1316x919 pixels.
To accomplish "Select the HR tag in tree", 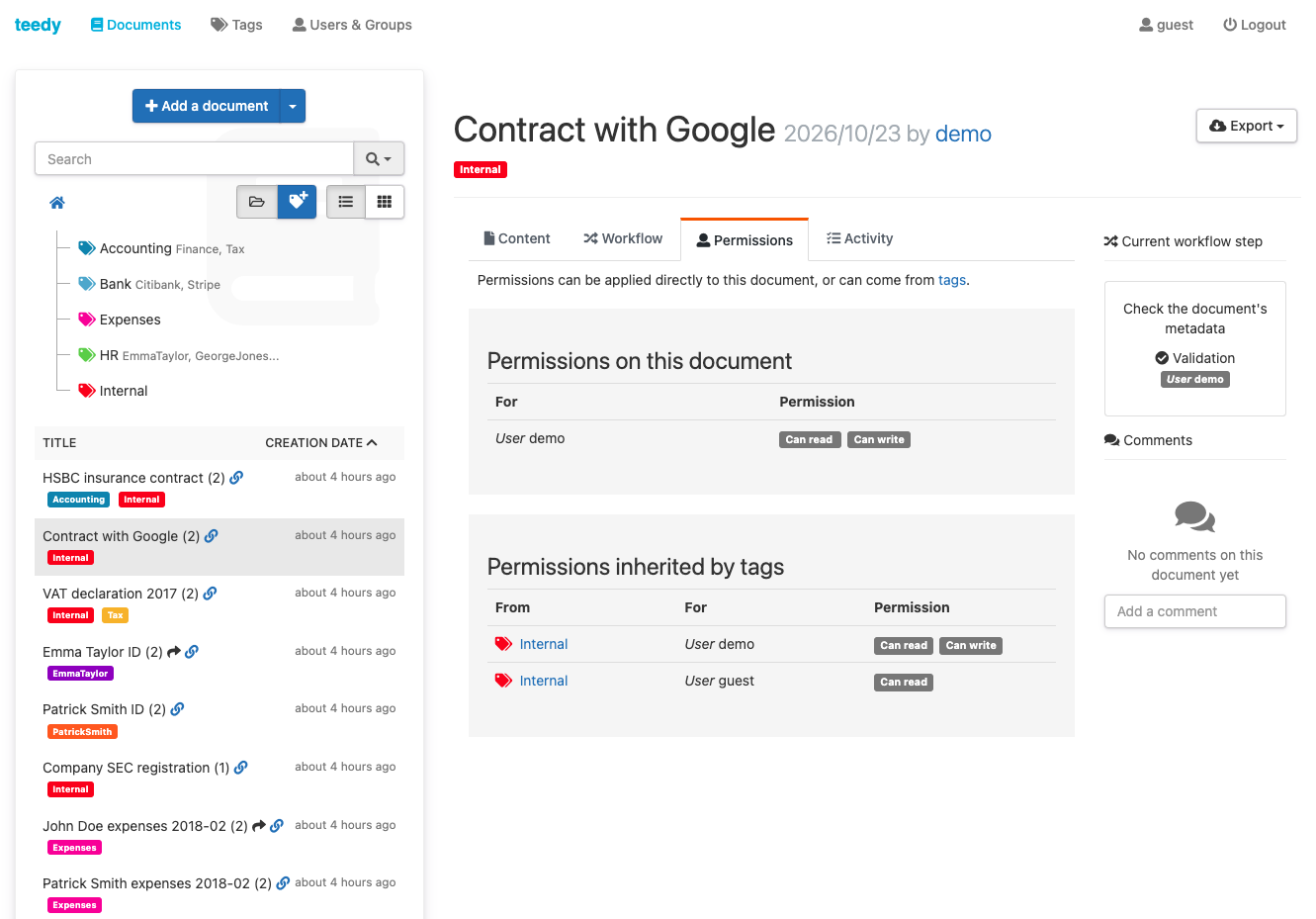I will [x=109, y=355].
